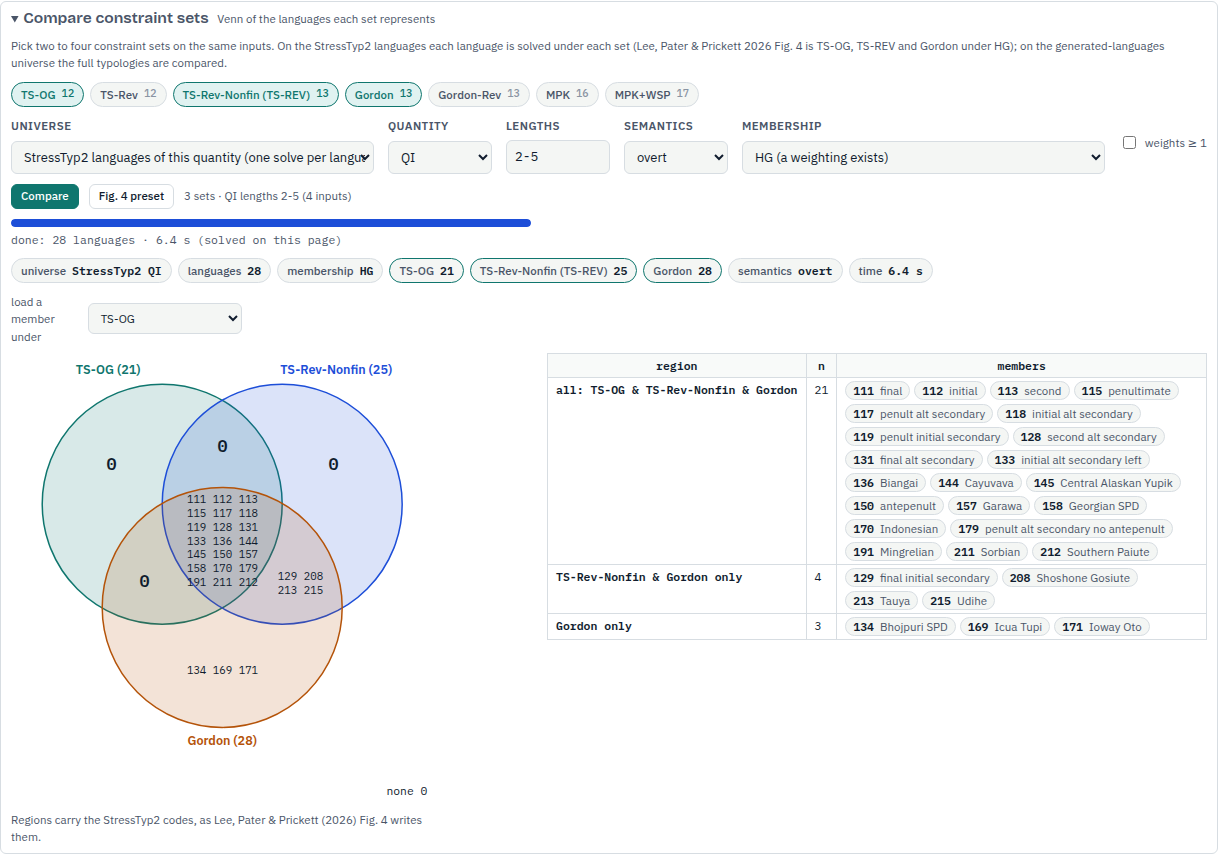Select member 157 Garawa
Image resolution: width=1218 pixels, height=855 pixels.
point(989,506)
